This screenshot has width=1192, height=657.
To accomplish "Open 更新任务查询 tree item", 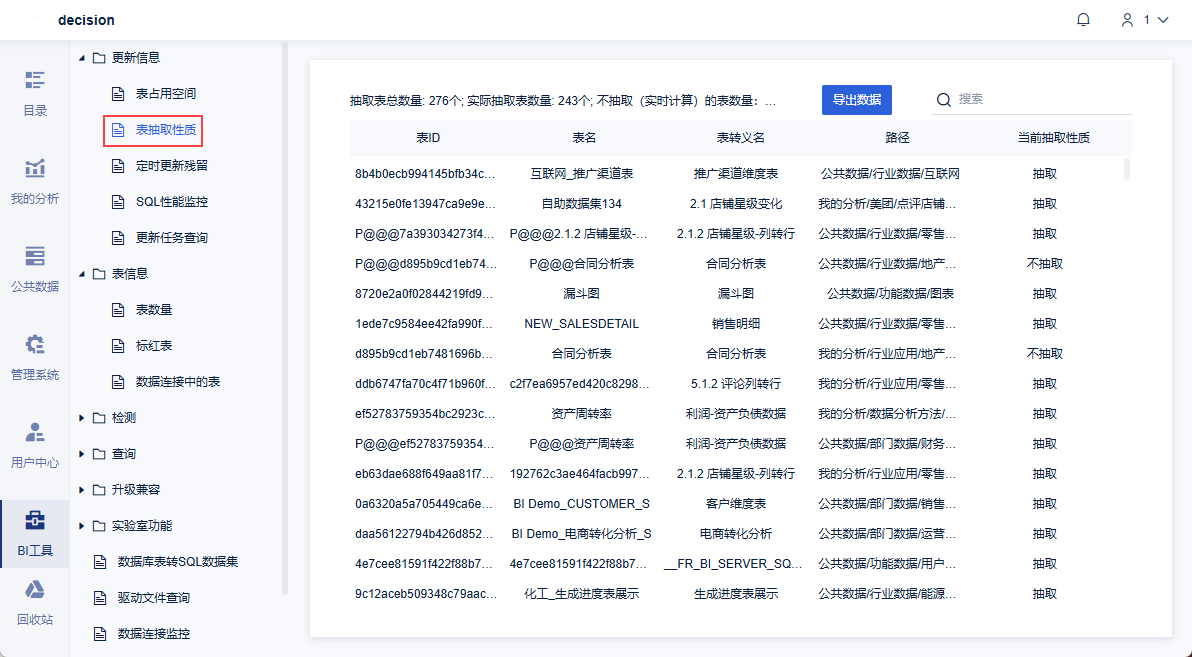I will click(x=172, y=238).
